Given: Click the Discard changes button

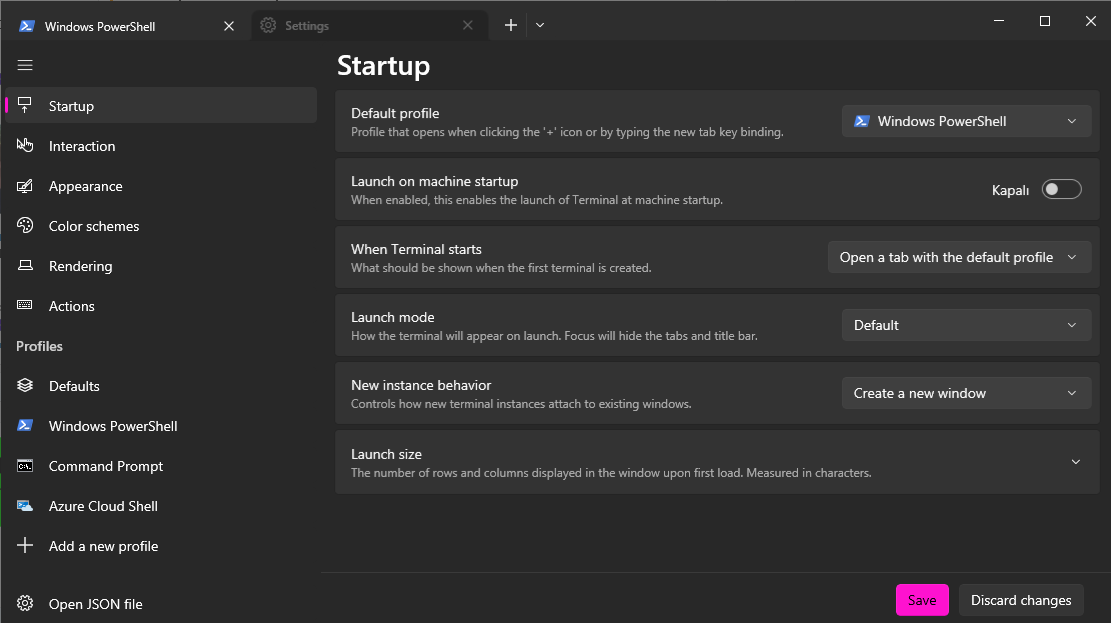Looking at the screenshot, I should point(1021,600).
